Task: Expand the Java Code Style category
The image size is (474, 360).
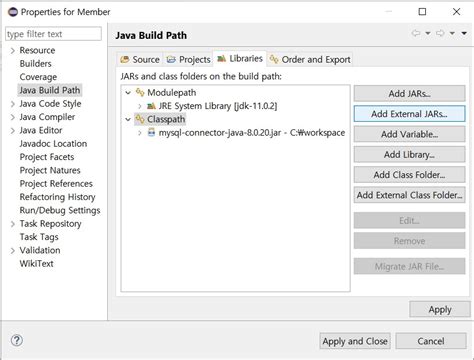Action: [13, 104]
